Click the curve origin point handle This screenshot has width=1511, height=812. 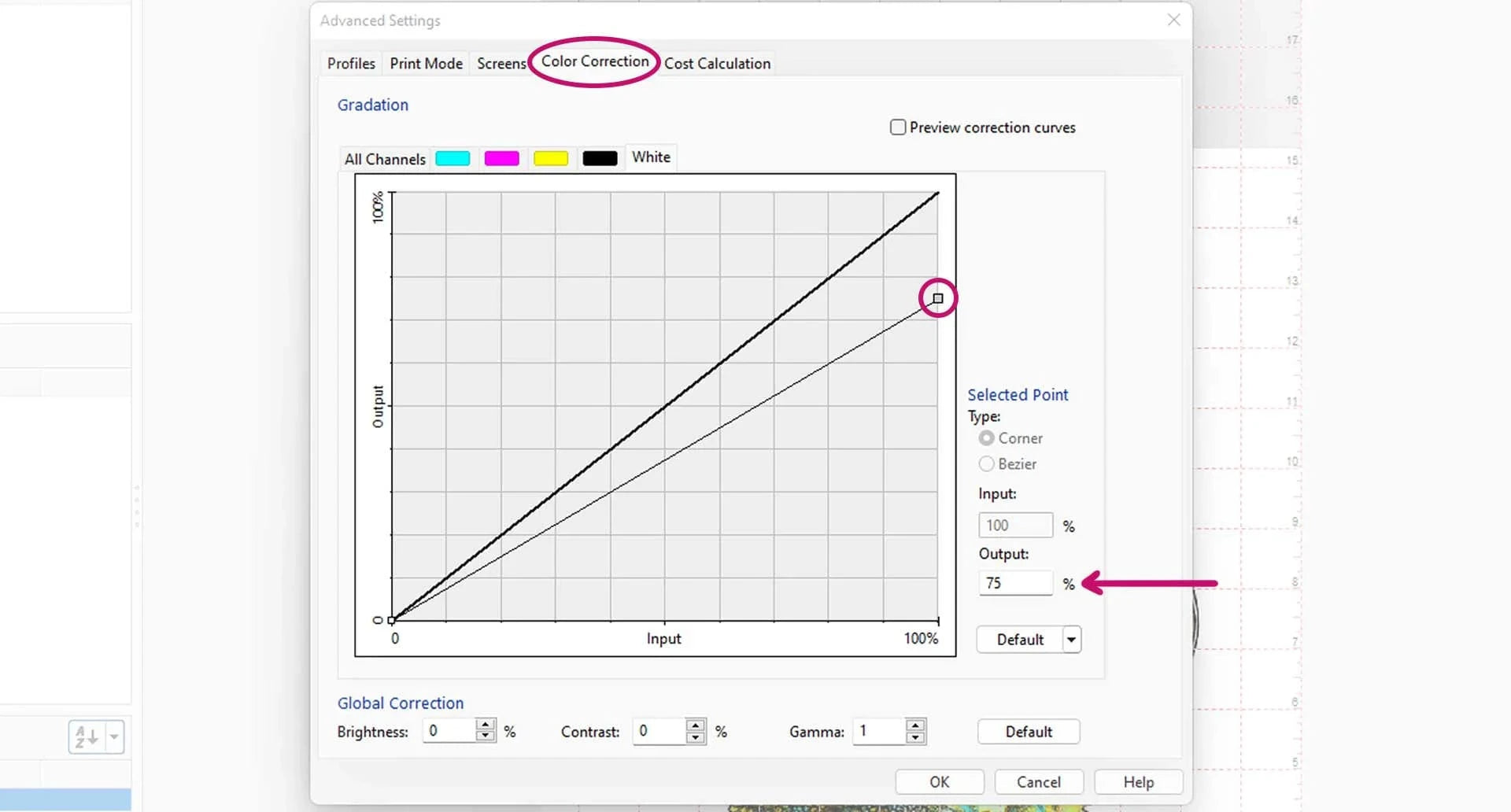(x=392, y=620)
